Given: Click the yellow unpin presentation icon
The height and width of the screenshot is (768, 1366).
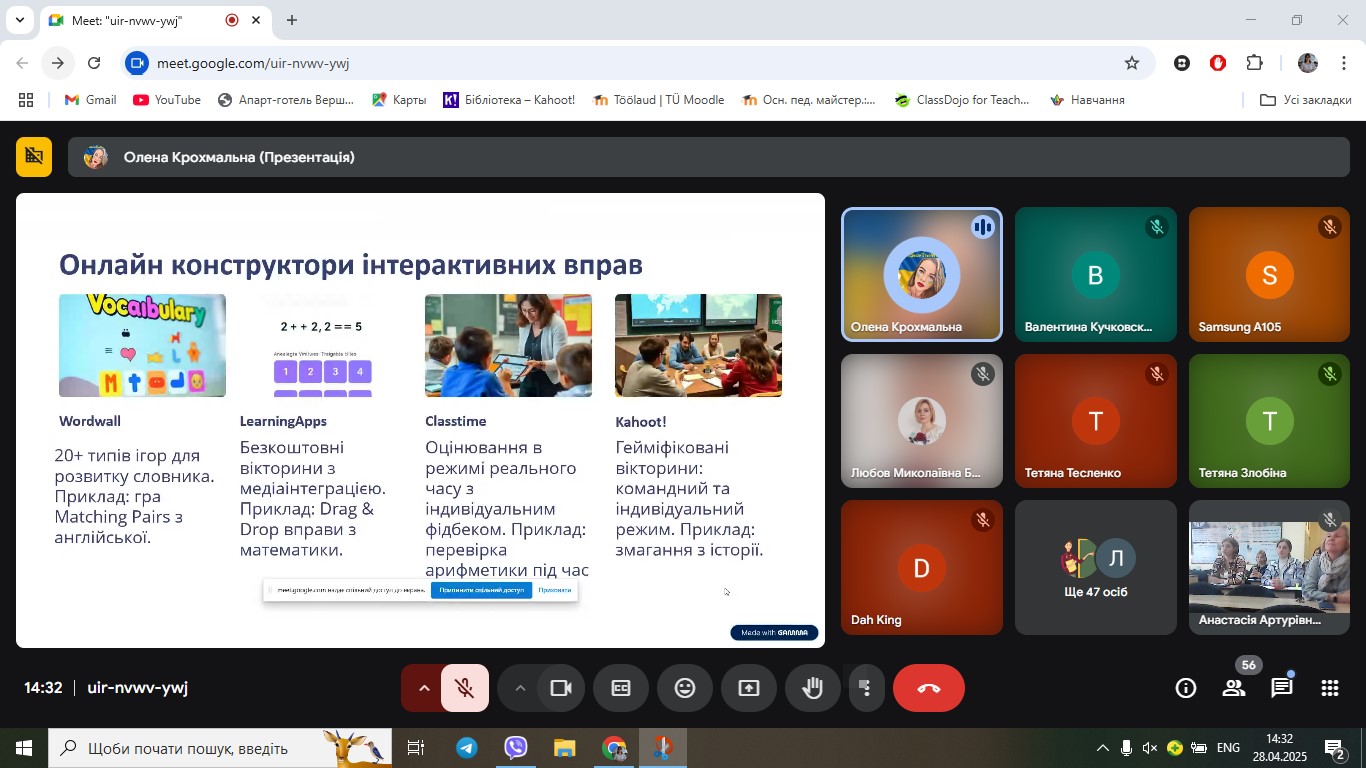Looking at the screenshot, I should coord(34,157).
